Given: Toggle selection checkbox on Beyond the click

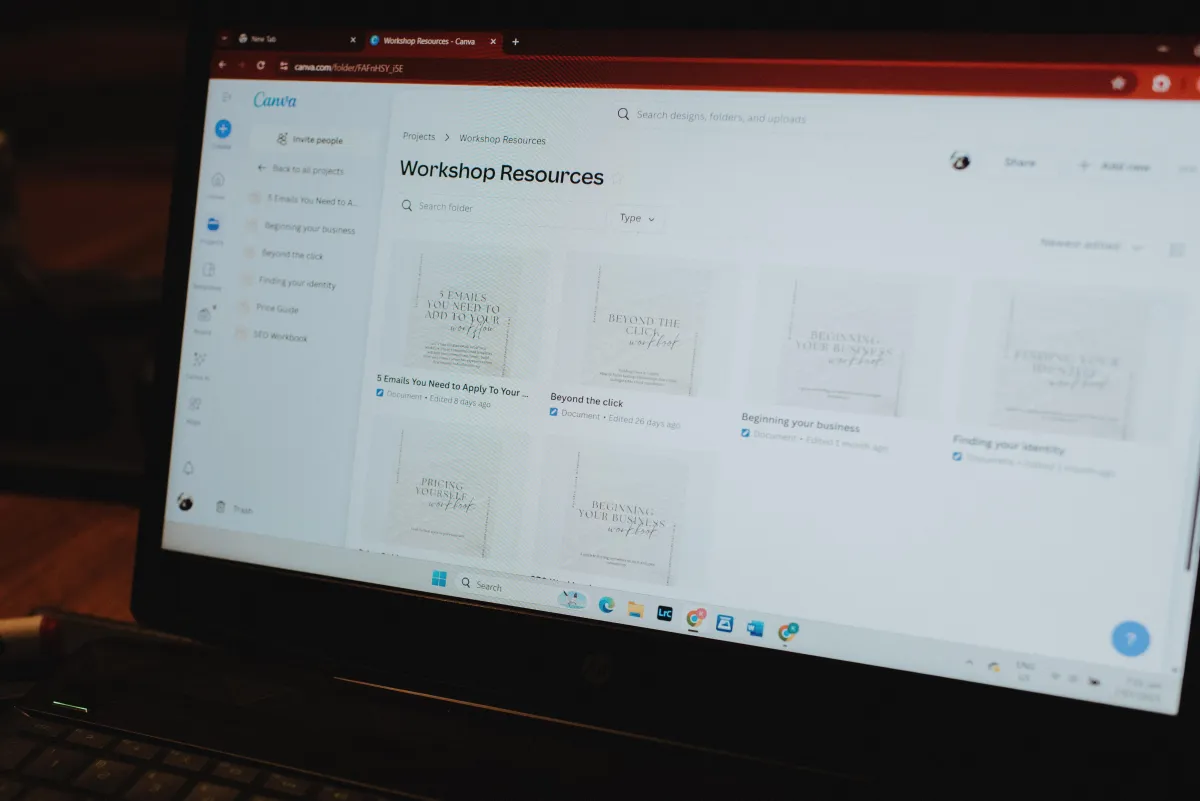Looking at the screenshot, I should (553, 412).
